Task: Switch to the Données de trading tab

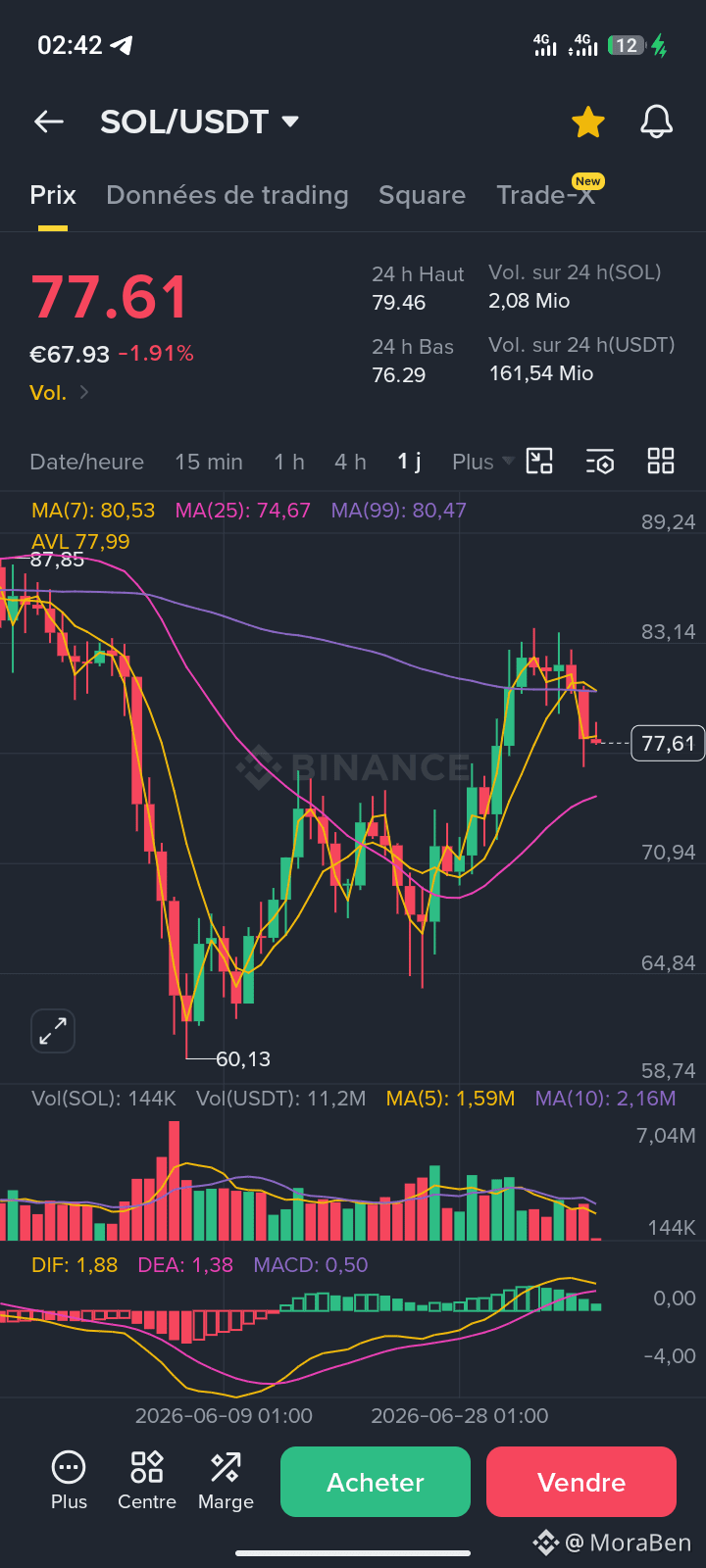Action: pyautogui.click(x=227, y=195)
